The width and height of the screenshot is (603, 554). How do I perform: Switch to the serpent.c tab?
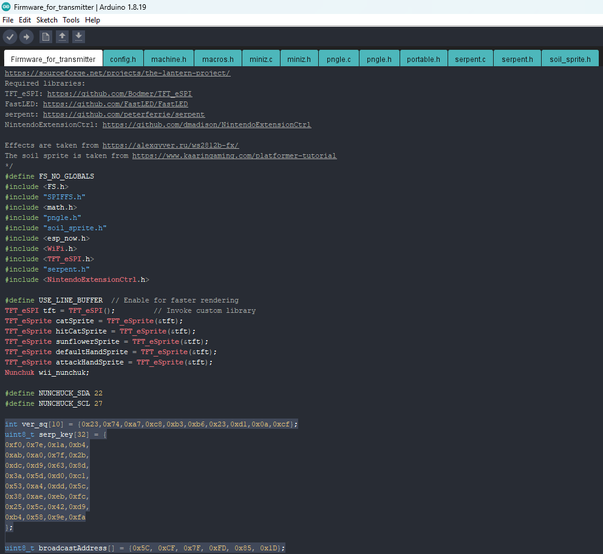pyautogui.click(x=470, y=59)
